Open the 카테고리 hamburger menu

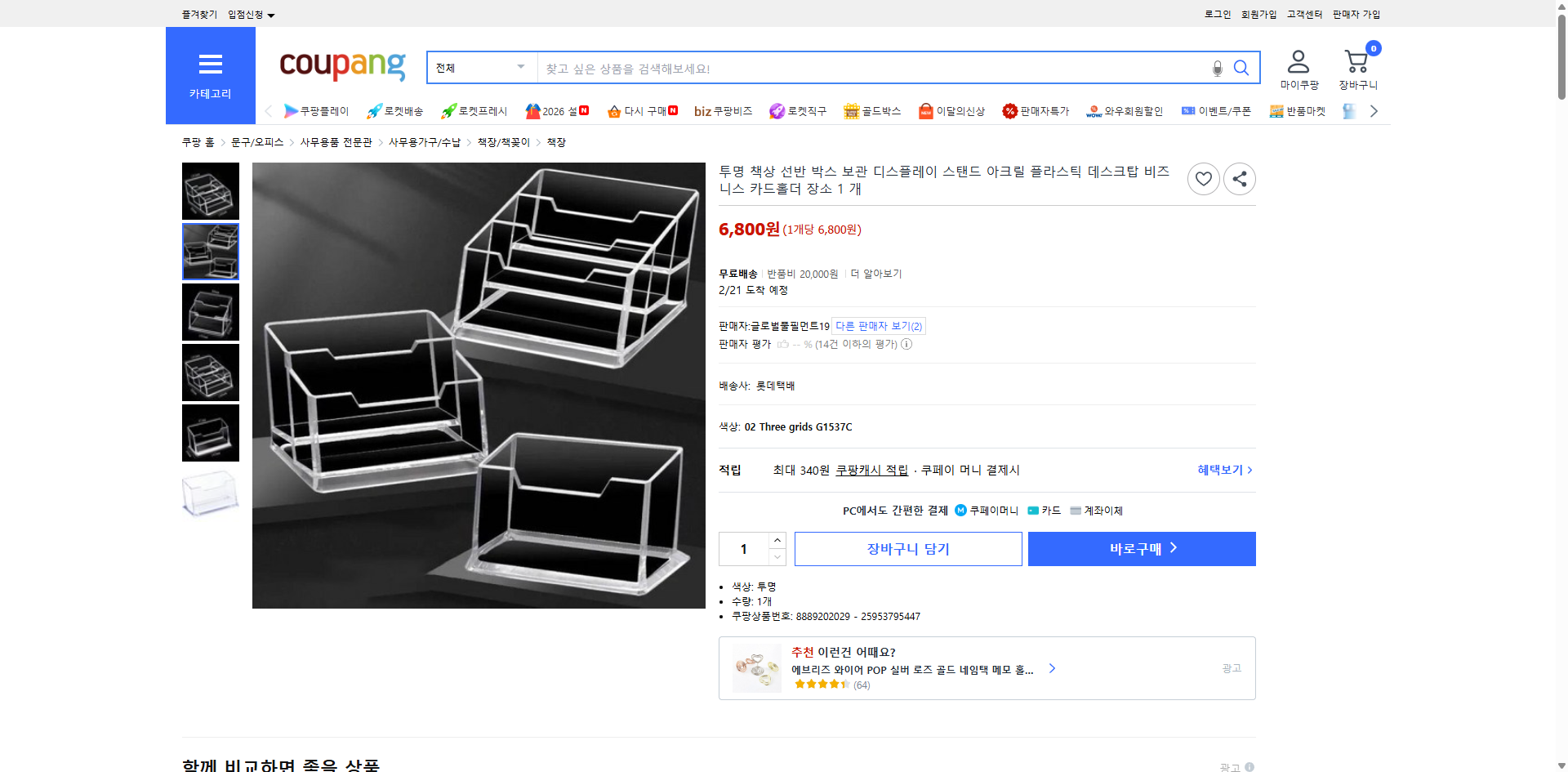pyautogui.click(x=210, y=65)
